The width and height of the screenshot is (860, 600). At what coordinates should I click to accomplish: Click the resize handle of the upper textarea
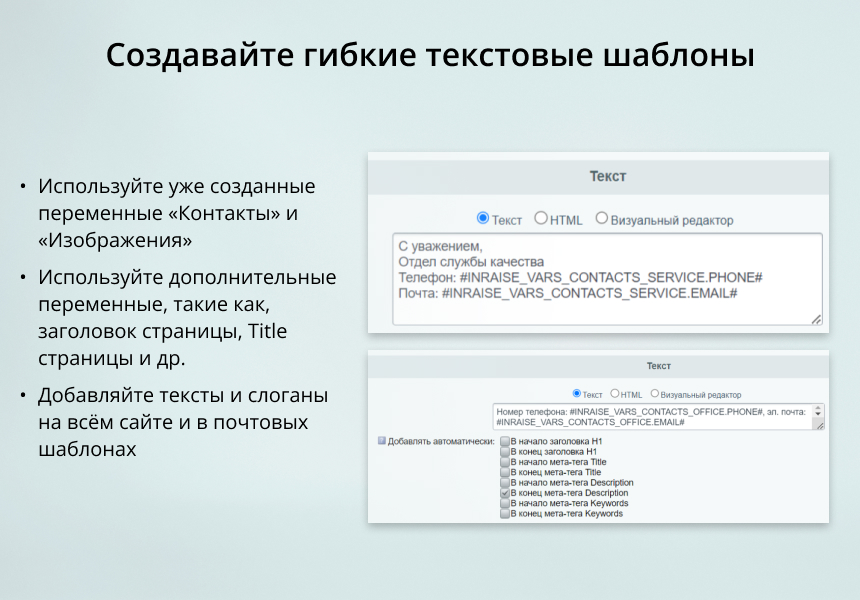818,321
